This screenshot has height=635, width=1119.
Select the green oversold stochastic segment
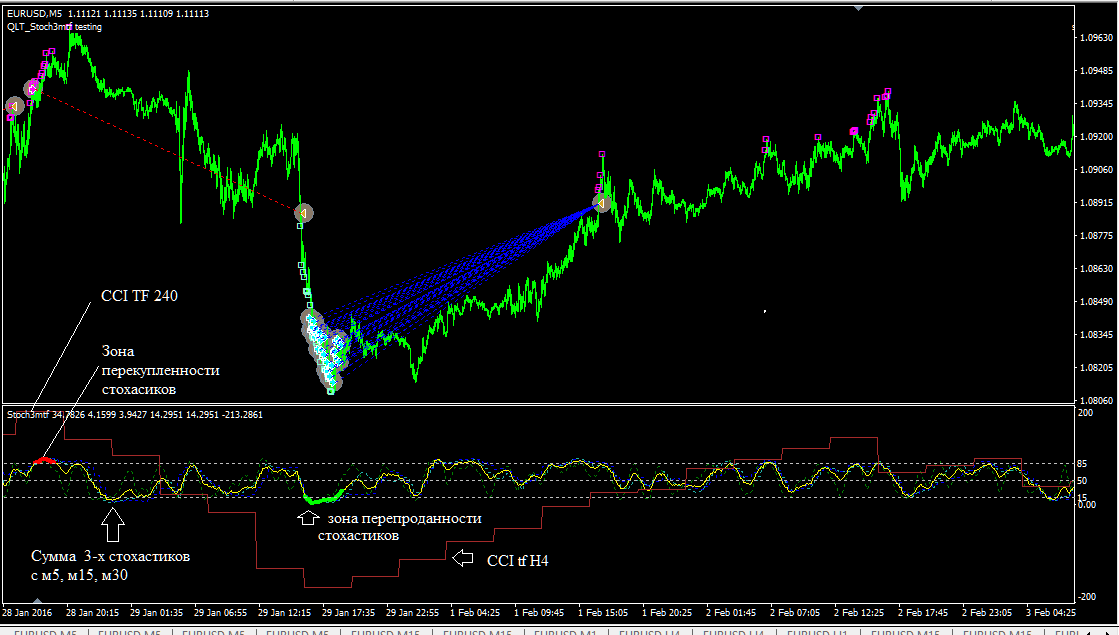pos(325,497)
